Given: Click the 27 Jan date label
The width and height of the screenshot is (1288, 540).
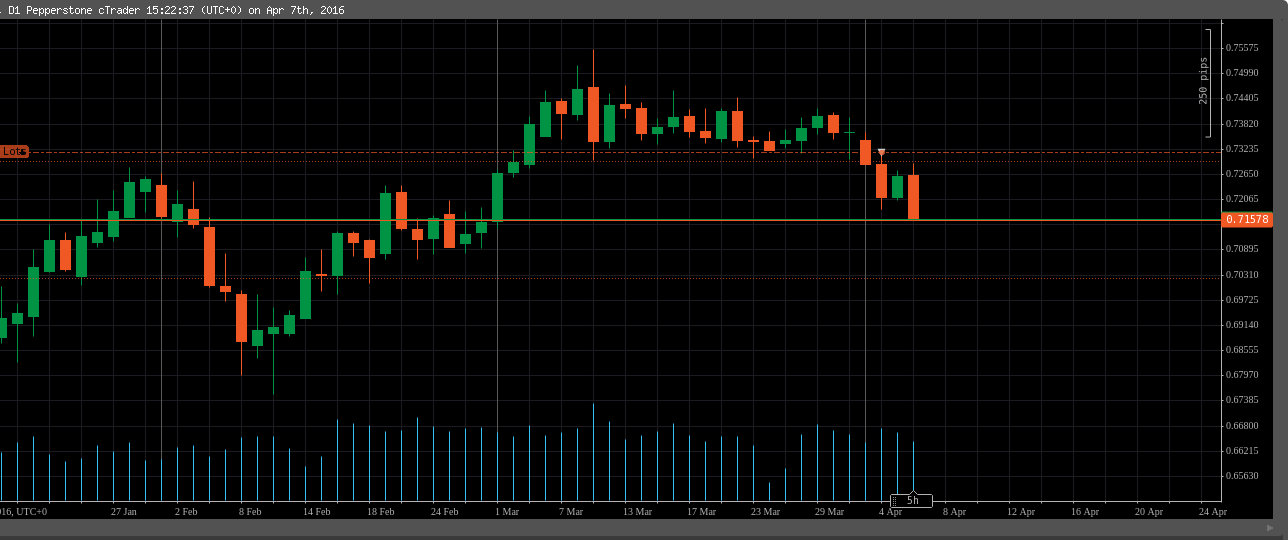Looking at the screenshot, I should point(124,511).
